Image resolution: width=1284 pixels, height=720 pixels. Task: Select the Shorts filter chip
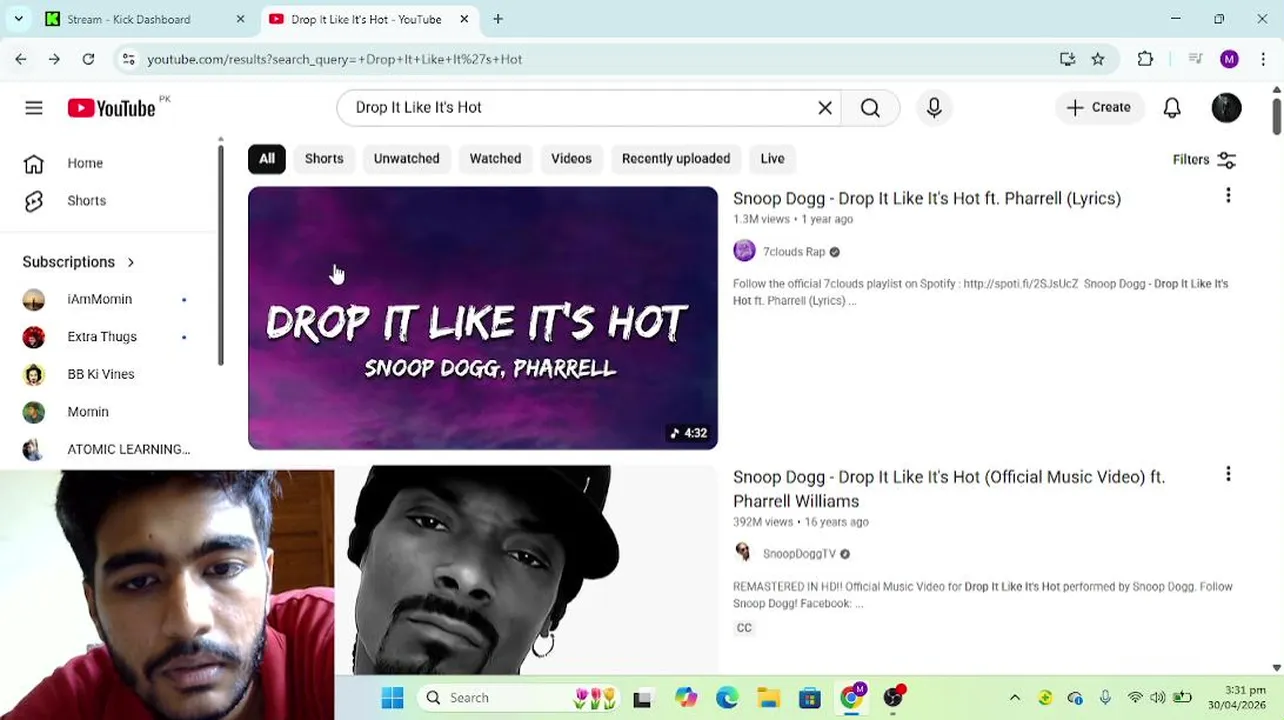324,159
